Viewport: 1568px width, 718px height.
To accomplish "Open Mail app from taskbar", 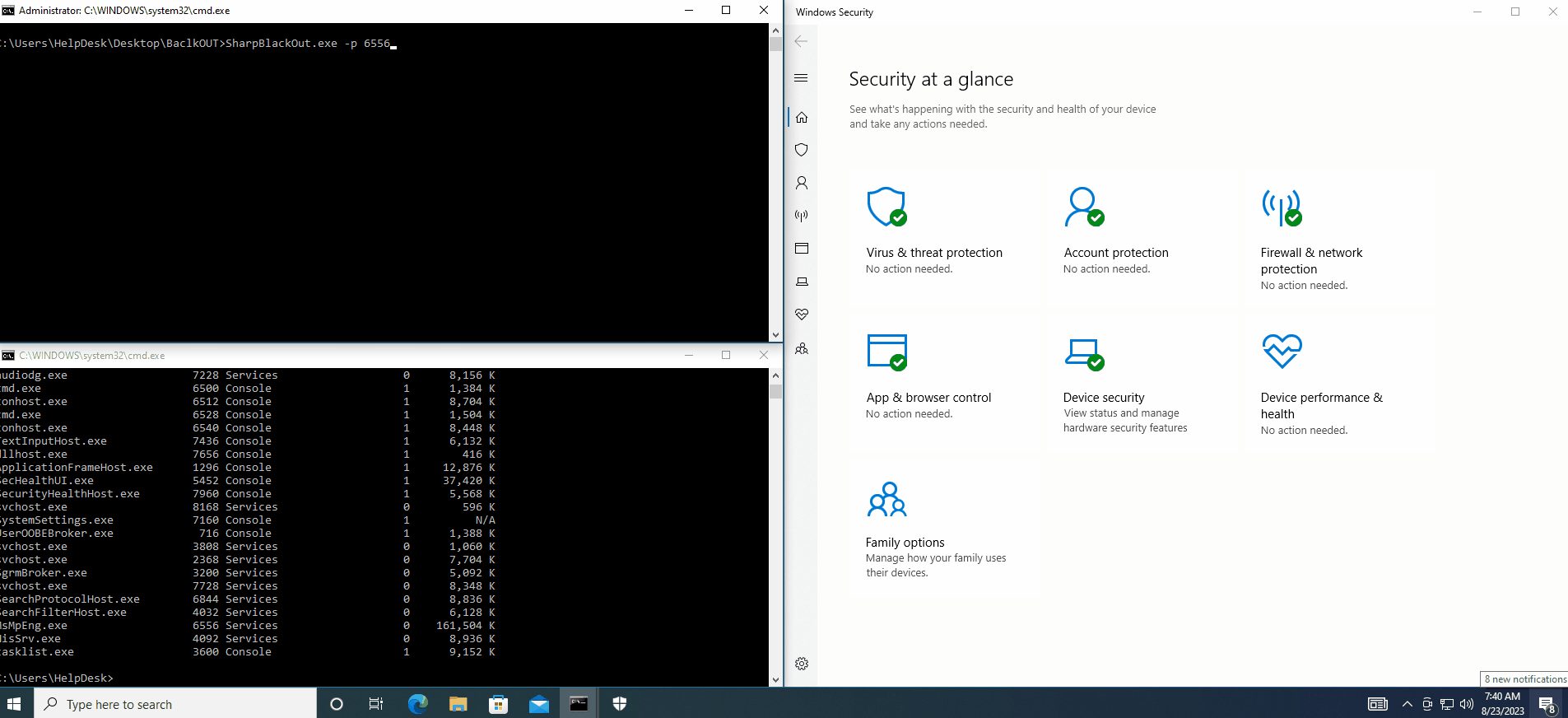I will (539, 704).
